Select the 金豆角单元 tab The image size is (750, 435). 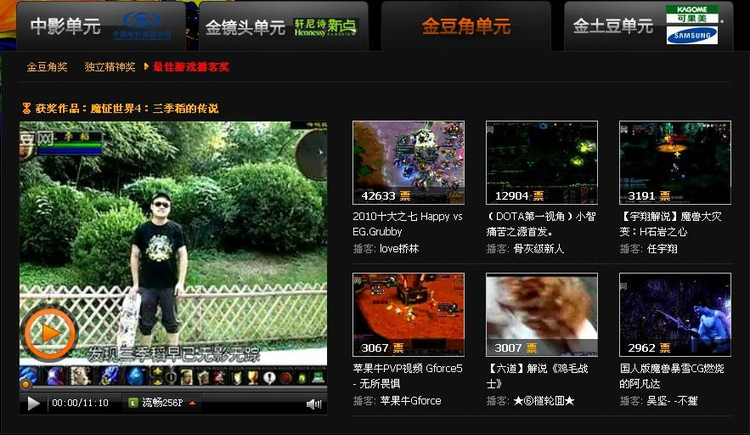(x=466, y=26)
